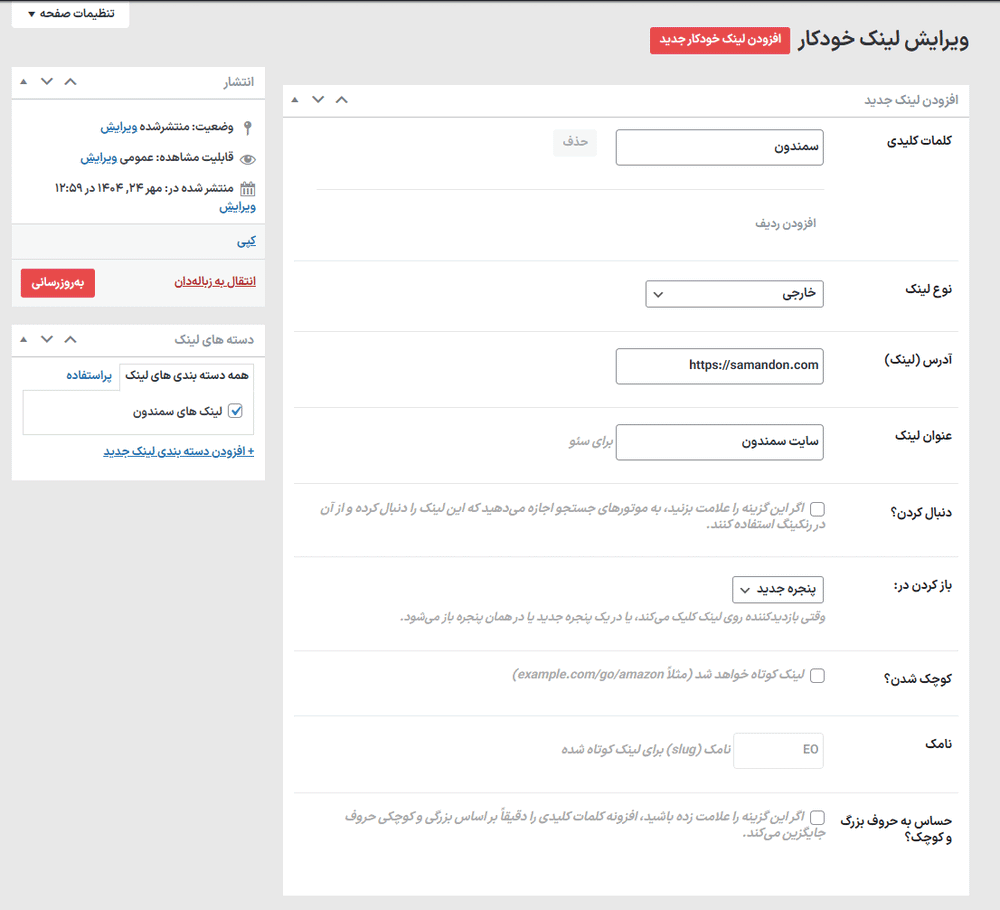Click the انتقال به زباله‌دان trash link

coord(211,282)
